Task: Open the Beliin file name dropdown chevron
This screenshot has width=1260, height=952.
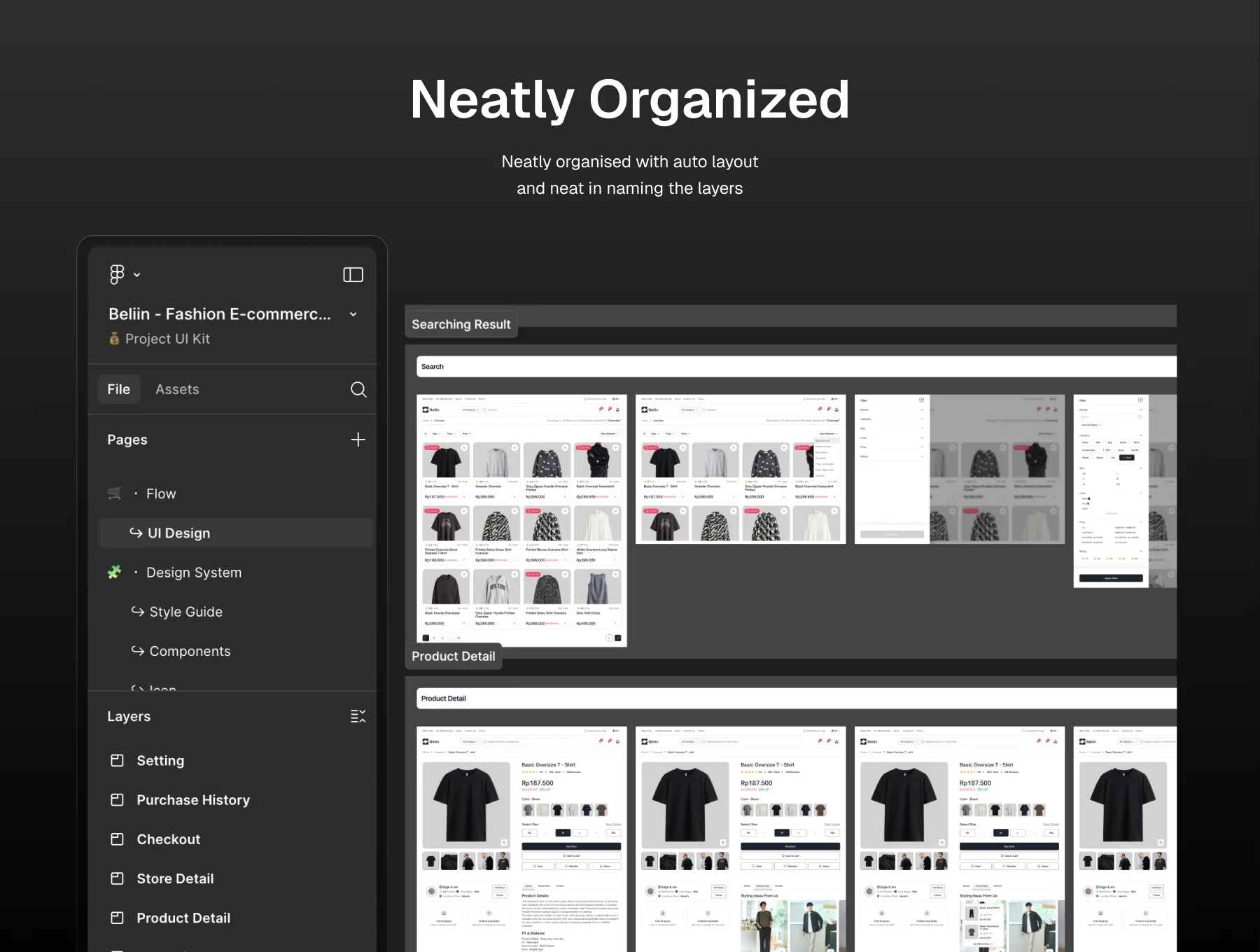Action: [353, 314]
